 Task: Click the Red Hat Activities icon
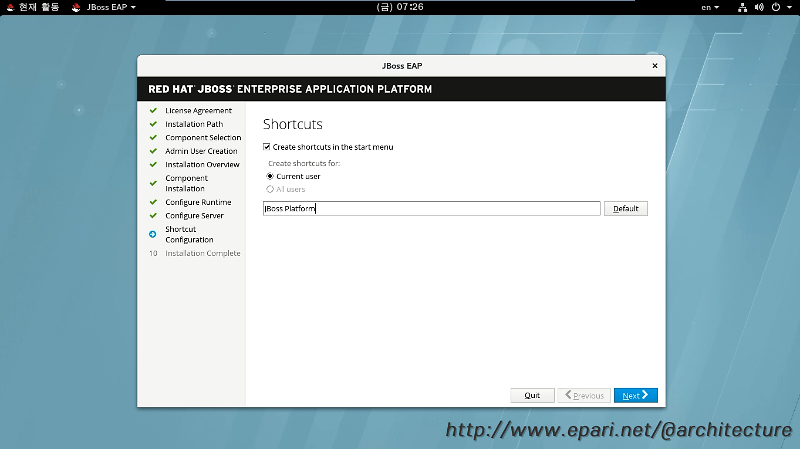tap(10, 7)
